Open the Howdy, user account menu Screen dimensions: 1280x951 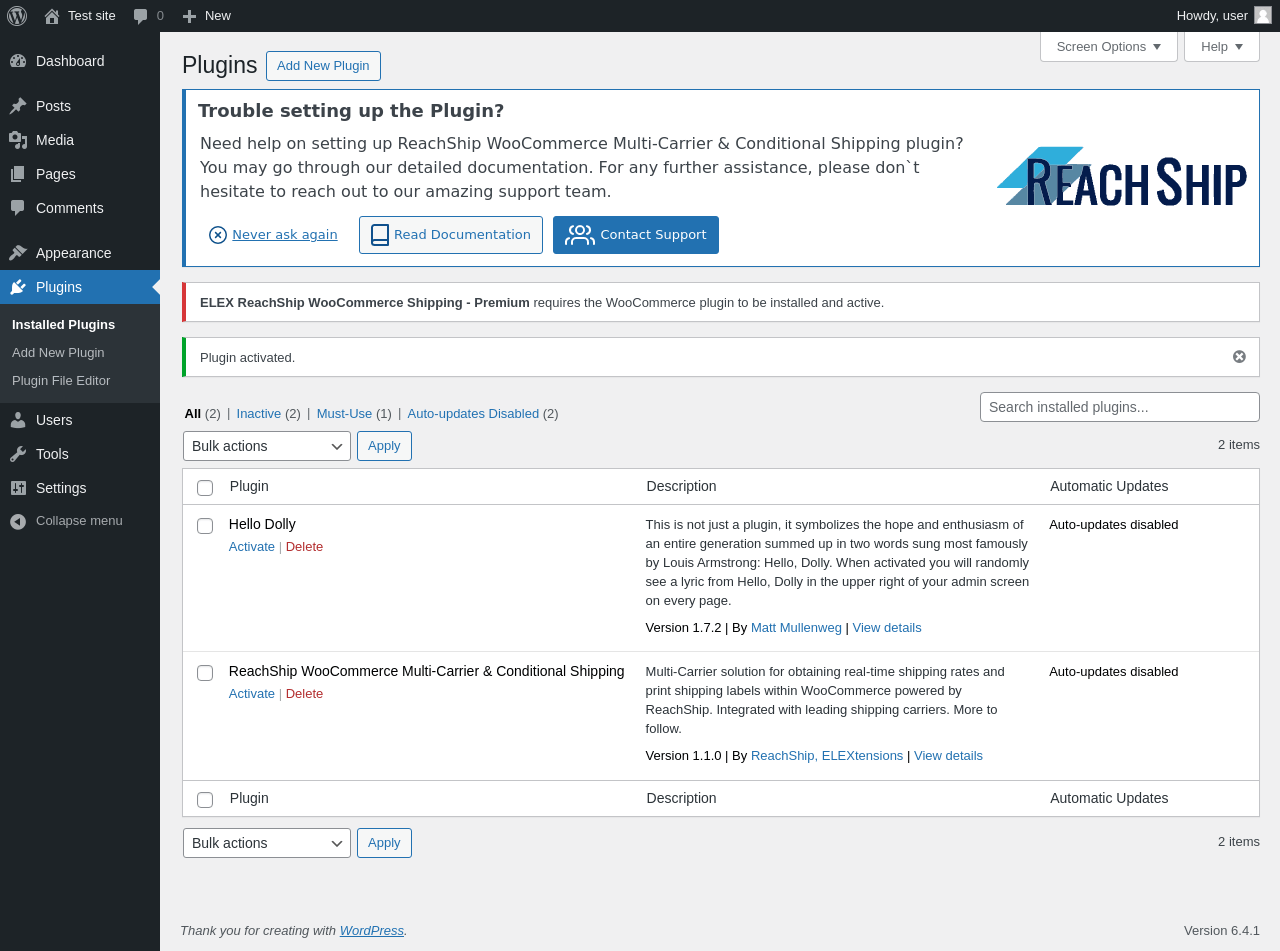(1224, 16)
